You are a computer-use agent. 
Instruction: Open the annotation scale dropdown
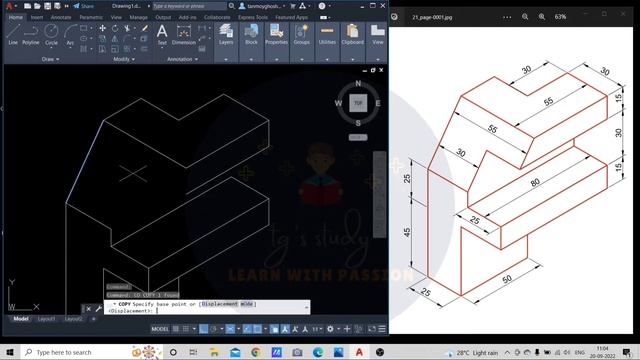coord(317,329)
